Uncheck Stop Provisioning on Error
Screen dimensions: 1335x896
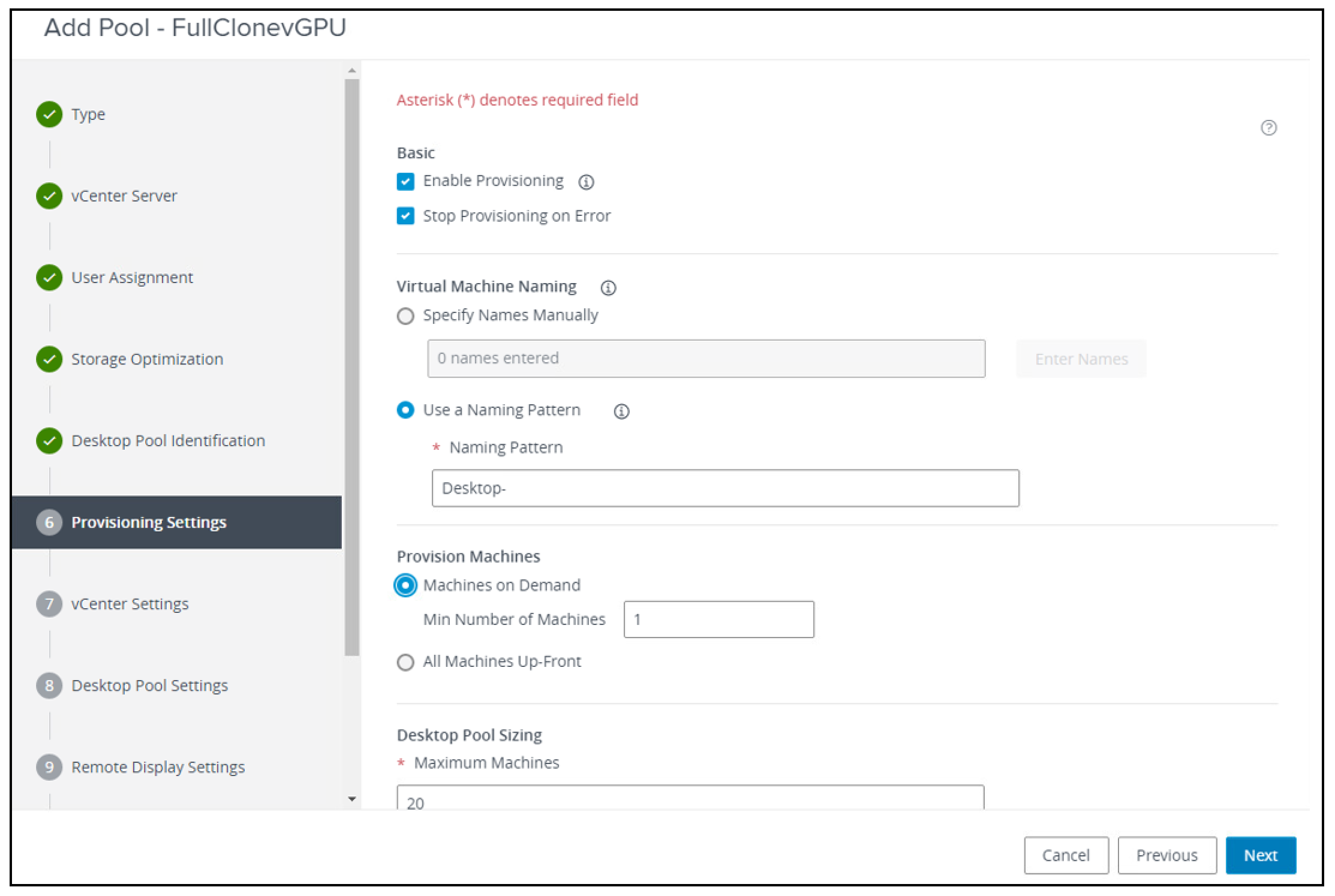(405, 217)
